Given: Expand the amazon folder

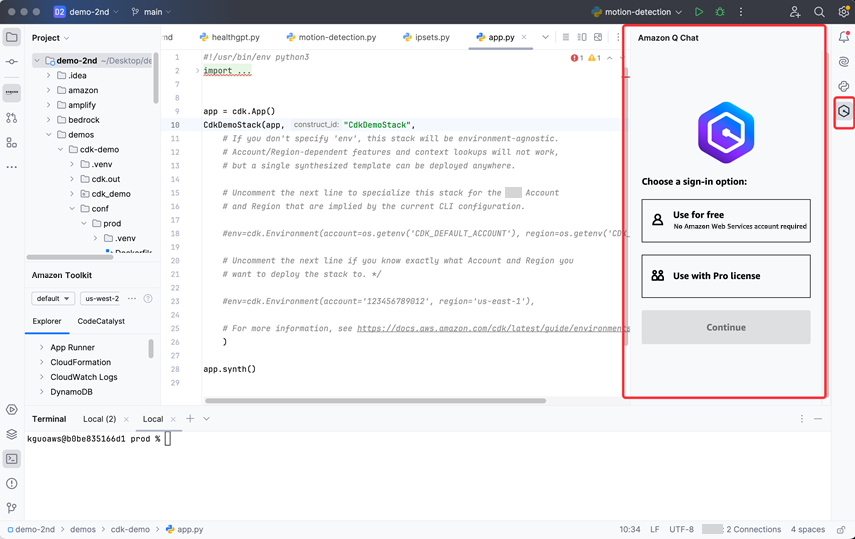Looking at the screenshot, I should point(49,90).
